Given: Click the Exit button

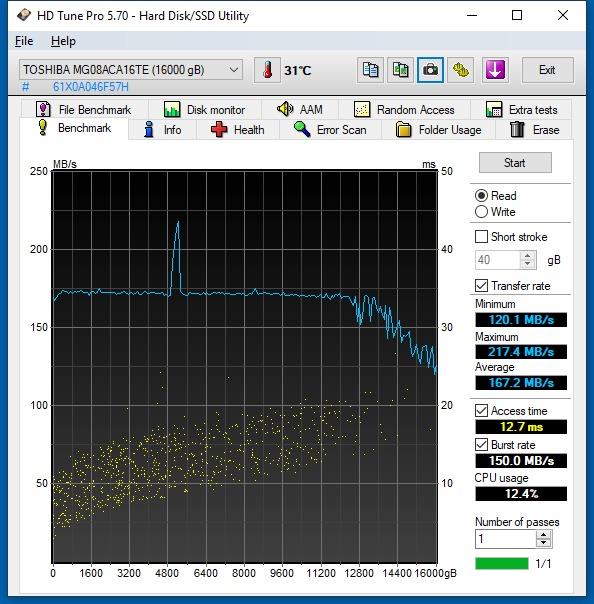Looking at the screenshot, I should point(547,70).
